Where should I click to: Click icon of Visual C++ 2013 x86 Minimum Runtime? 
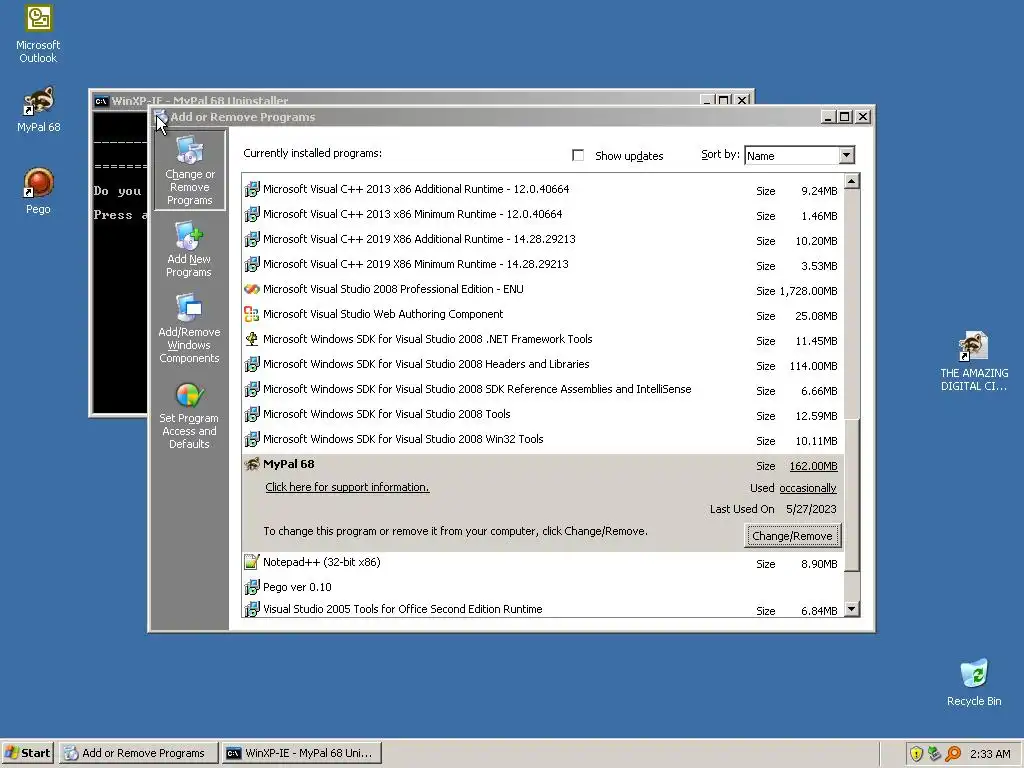pos(251,214)
